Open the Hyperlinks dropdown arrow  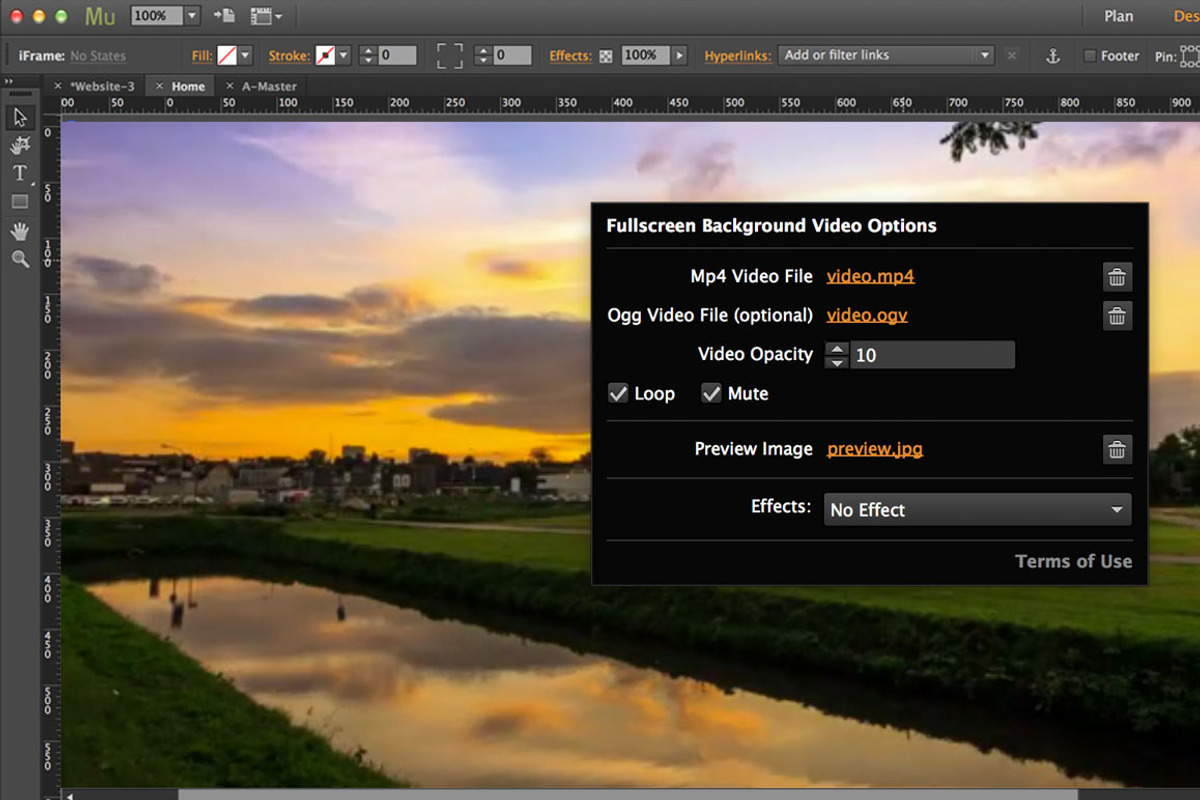(984, 56)
